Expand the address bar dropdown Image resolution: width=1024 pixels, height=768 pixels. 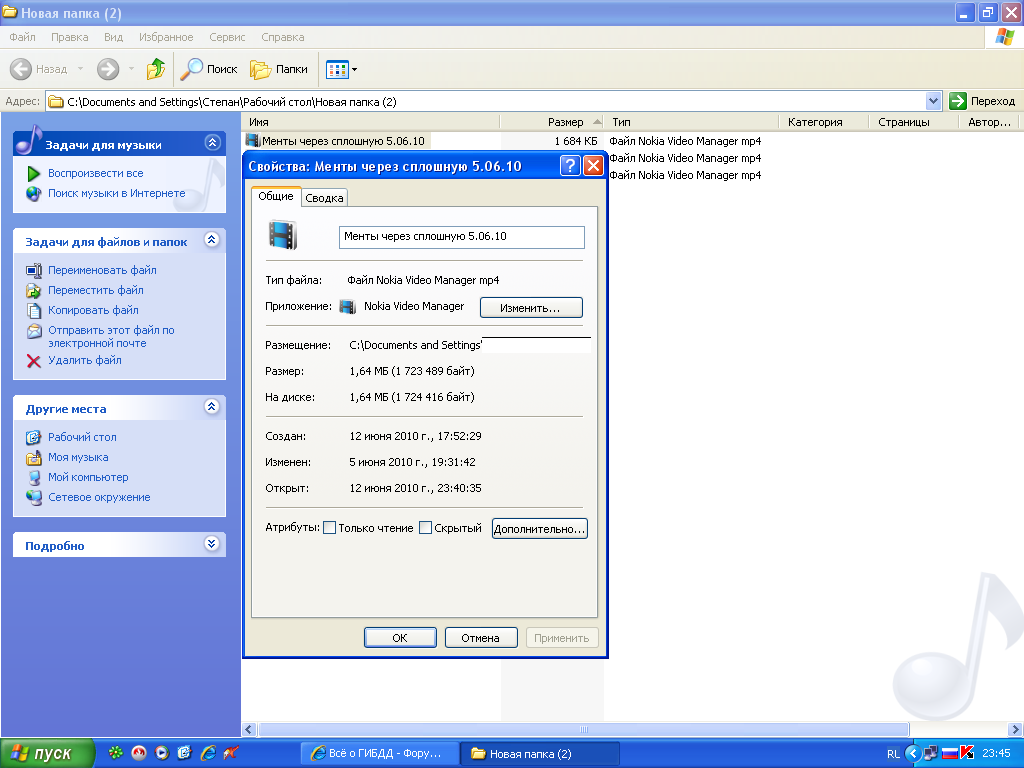934,101
